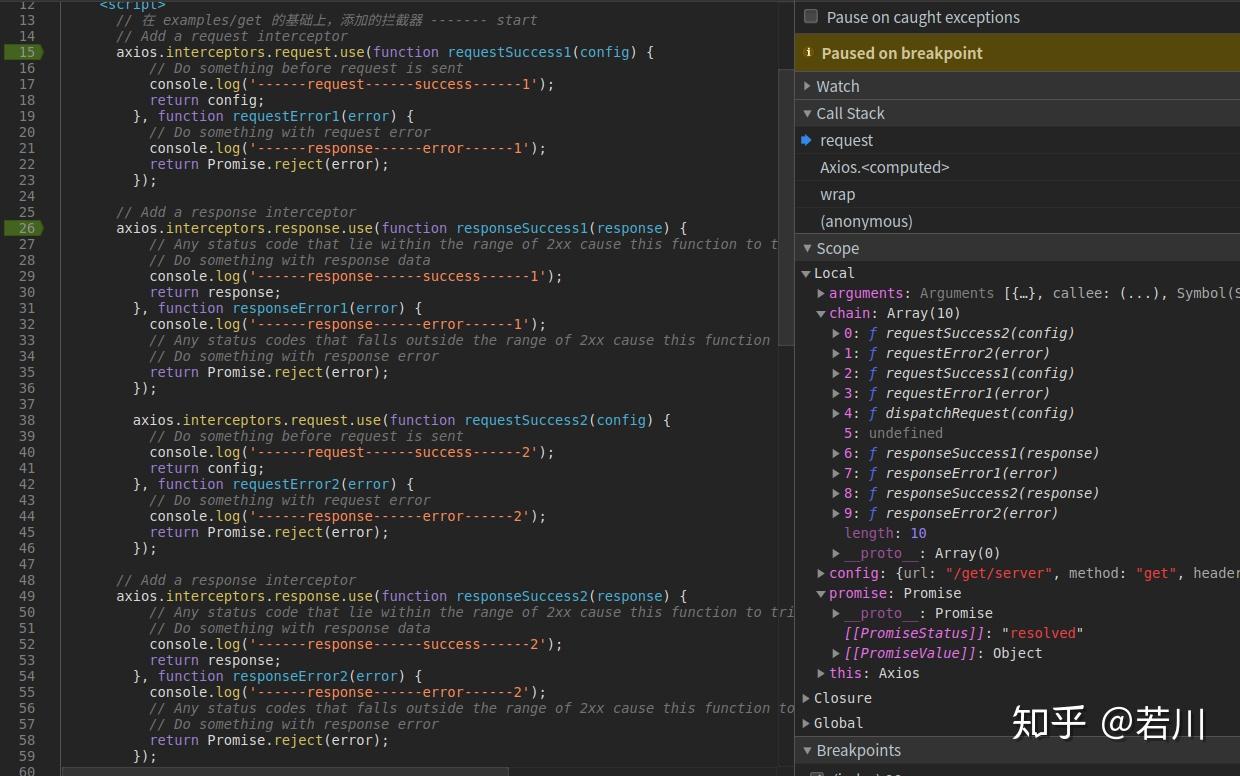Expand the this: Axios entry
The height and width of the screenshot is (776, 1240).
click(821, 673)
